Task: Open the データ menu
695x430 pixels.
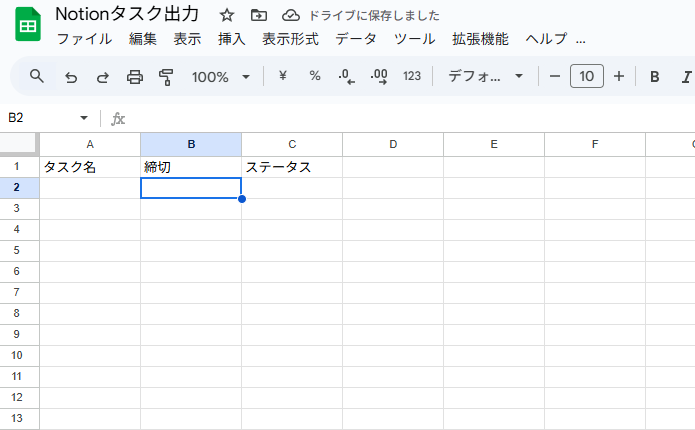Action: coord(356,39)
